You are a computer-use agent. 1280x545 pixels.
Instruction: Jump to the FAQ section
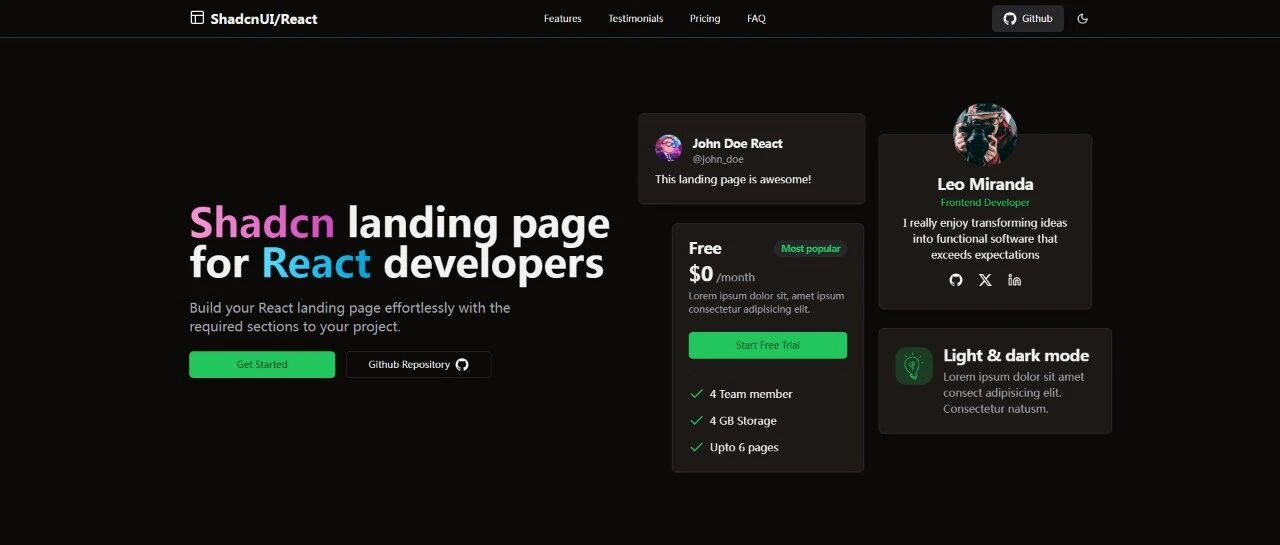coord(756,18)
